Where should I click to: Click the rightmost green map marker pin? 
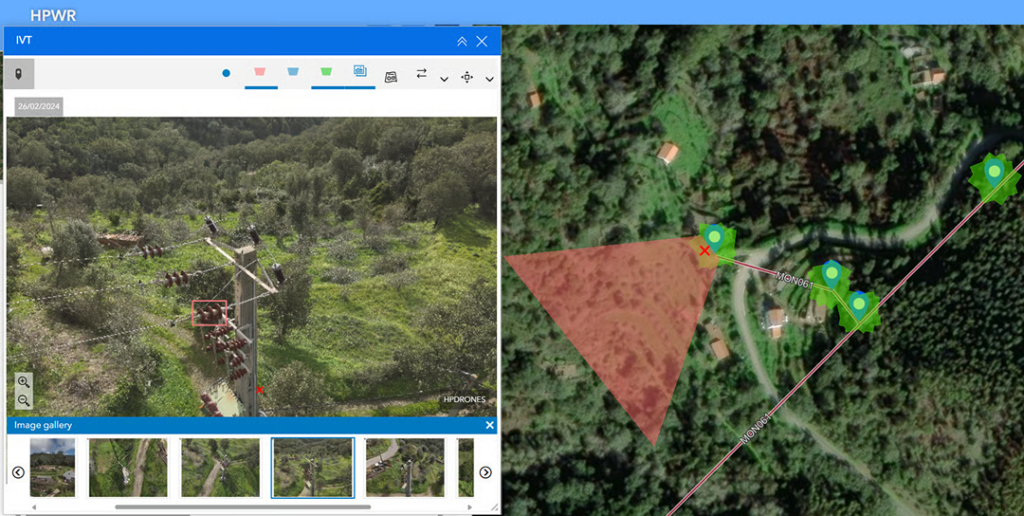point(993,173)
